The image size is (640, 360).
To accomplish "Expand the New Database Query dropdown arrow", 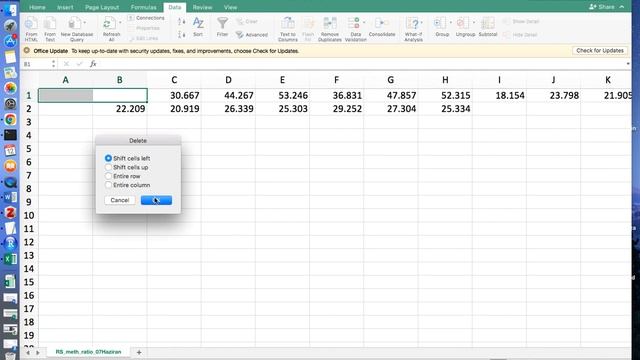I will [x=84, y=23].
